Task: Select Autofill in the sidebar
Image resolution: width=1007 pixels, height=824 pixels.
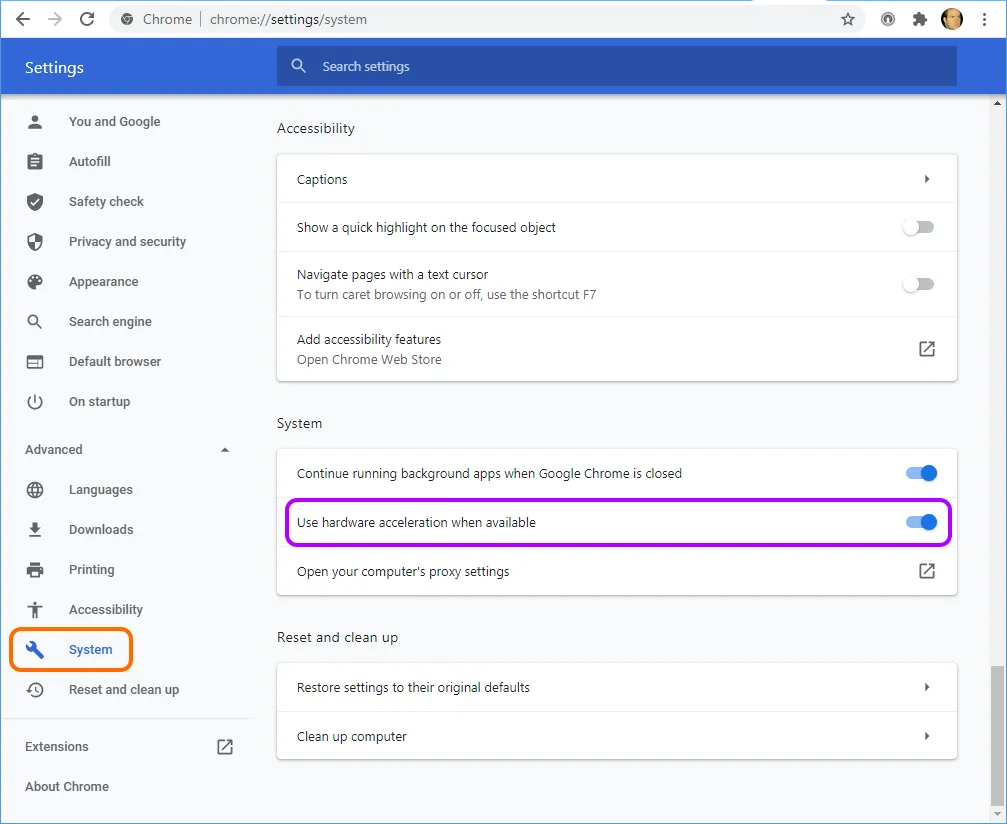Action: point(90,161)
